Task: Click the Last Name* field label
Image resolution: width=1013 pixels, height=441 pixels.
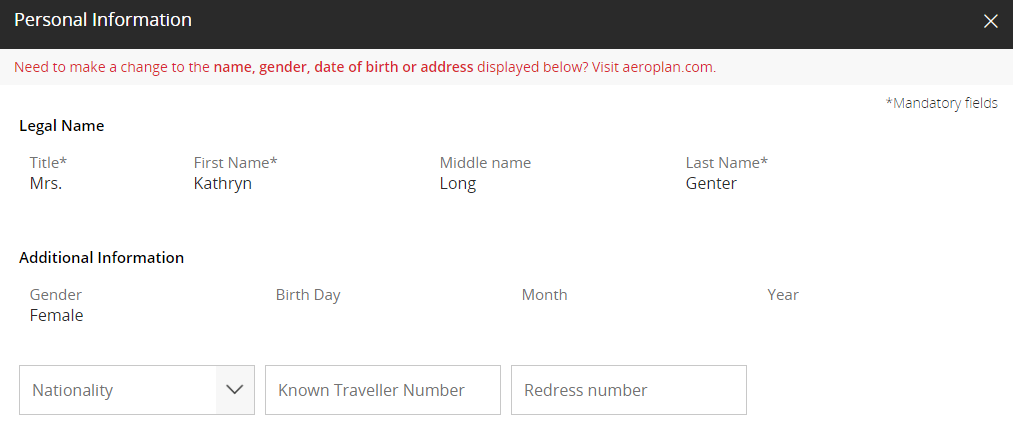Action: pos(726,163)
